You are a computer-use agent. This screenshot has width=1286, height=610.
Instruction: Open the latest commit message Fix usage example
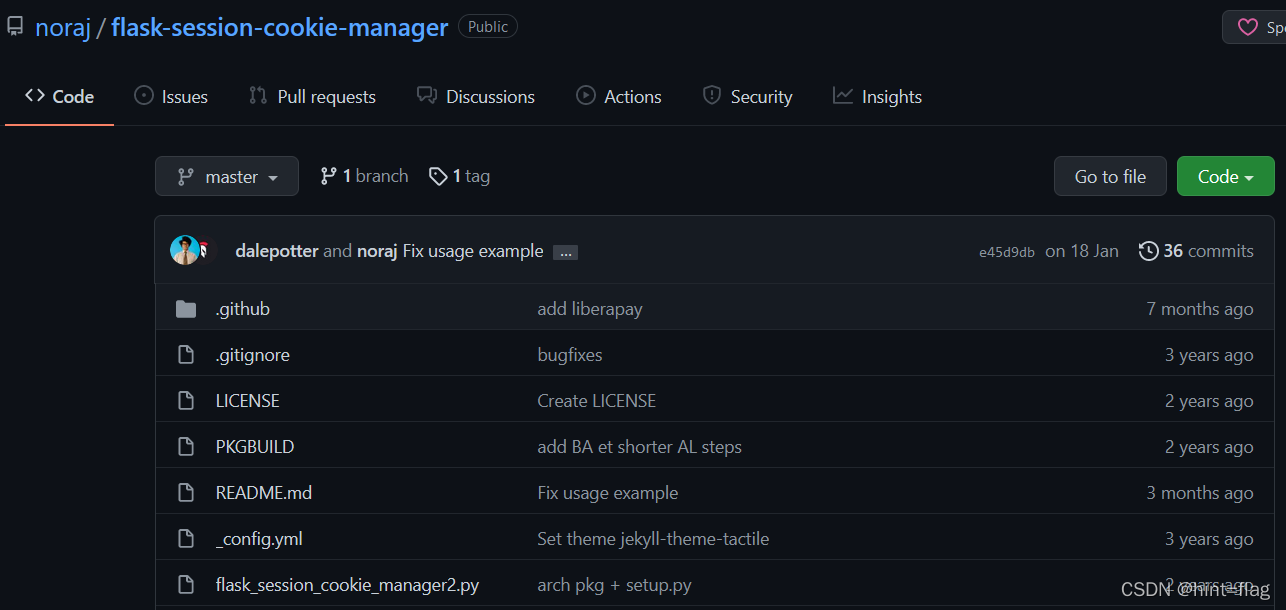(473, 251)
